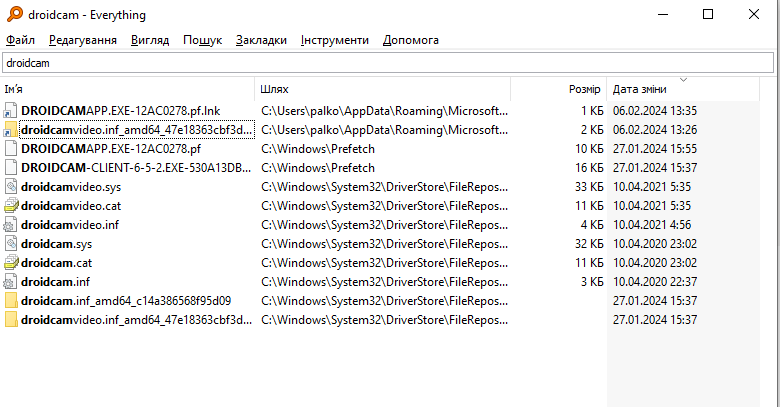
Task: Minimize the Everything window
Action: pos(663,14)
